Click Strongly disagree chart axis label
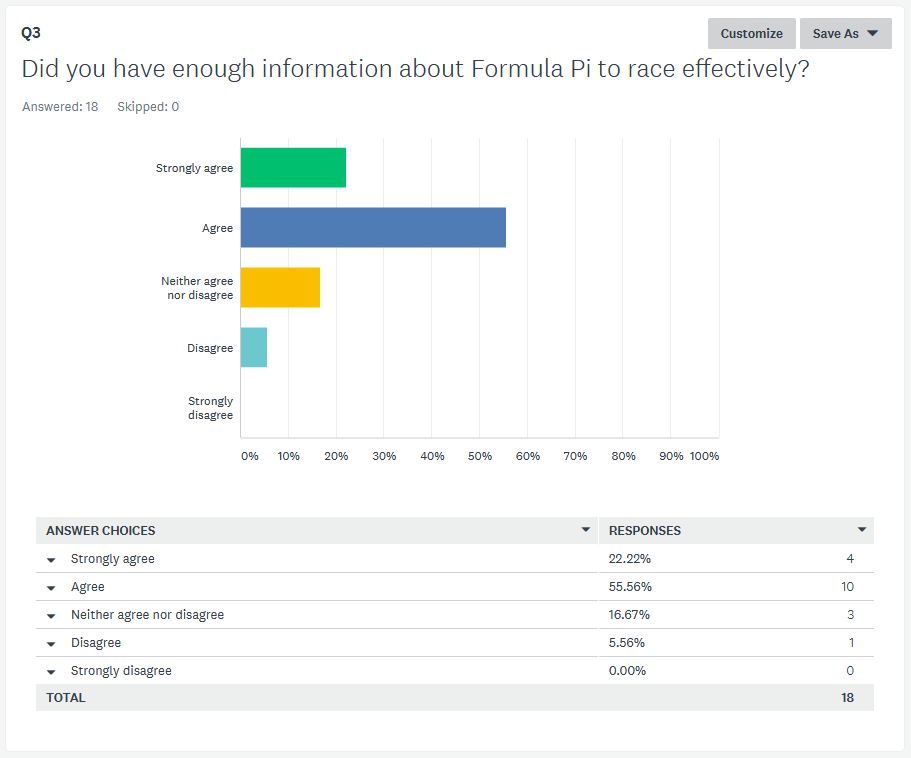The width and height of the screenshot is (911, 758). 210,408
